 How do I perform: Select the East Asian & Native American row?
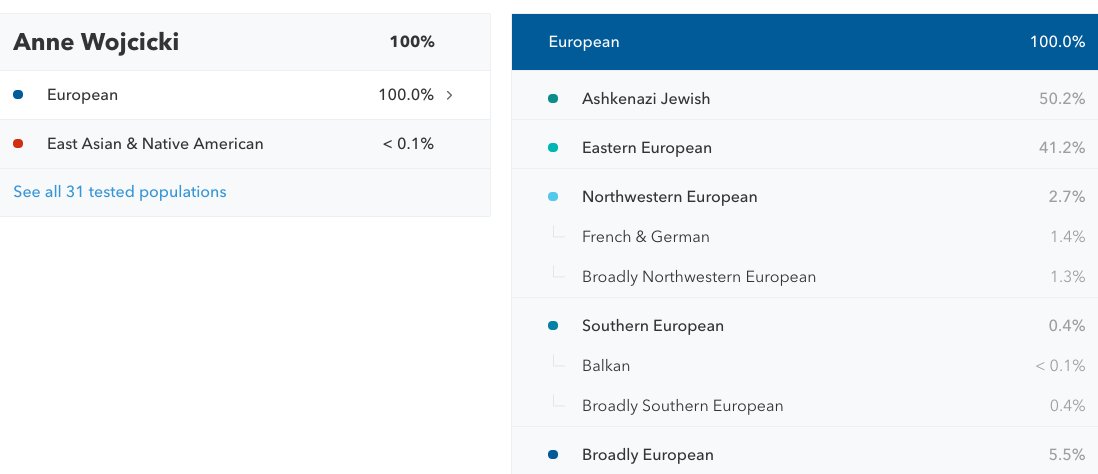[244, 144]
